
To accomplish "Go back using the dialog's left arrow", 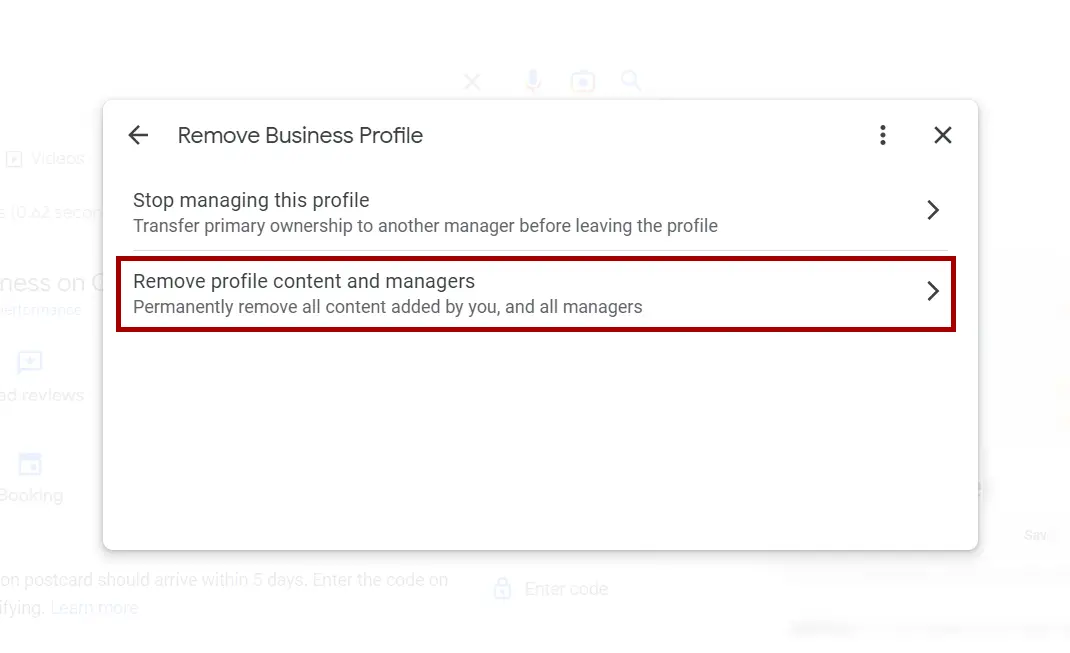I will pyautogui.click(x=138, y=135).
